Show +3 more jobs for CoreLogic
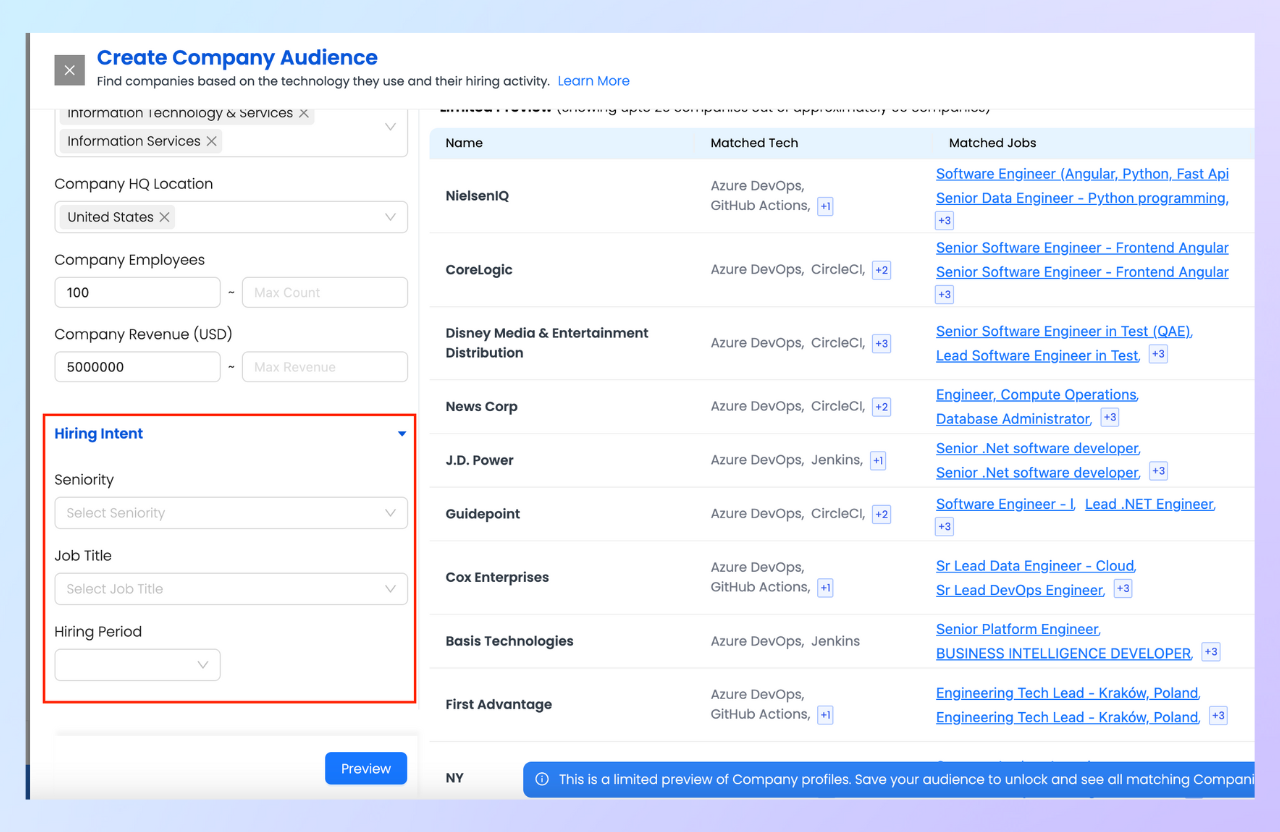 point(944,294)
